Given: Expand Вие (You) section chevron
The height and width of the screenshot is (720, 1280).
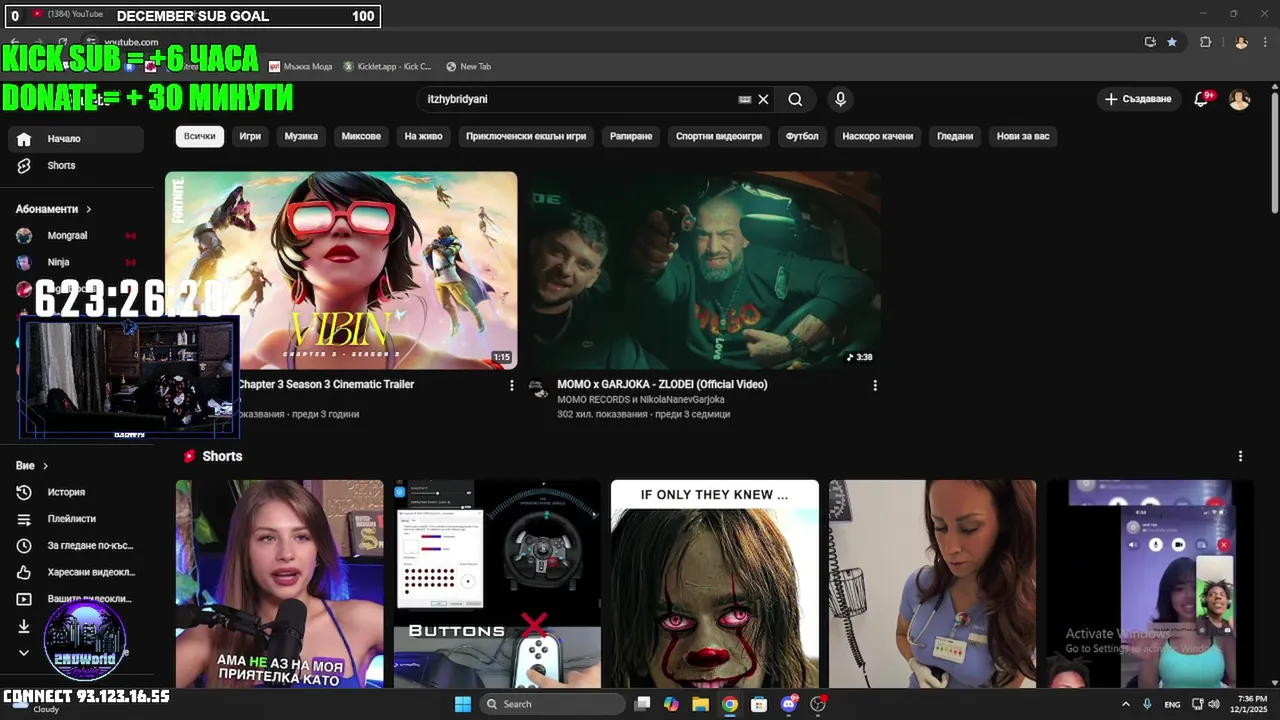Looking at the screenshot, I should pyautogui.click(x=45, y=466).
